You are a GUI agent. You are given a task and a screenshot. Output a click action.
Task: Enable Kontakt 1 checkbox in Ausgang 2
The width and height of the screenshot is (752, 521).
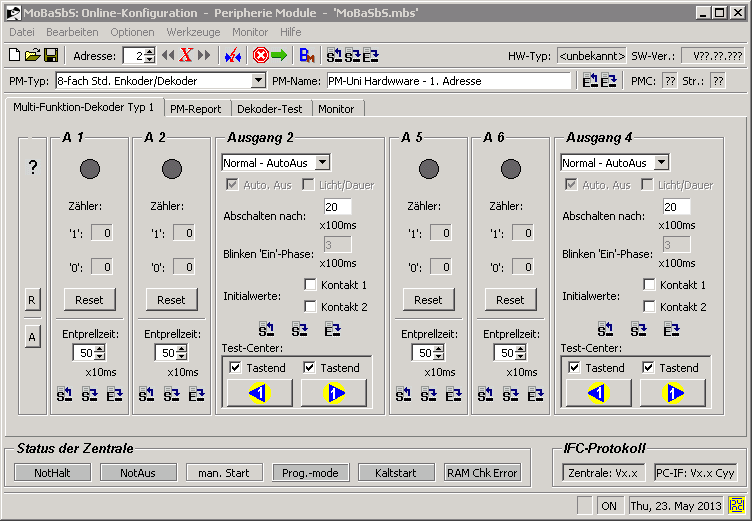(311, 285)
